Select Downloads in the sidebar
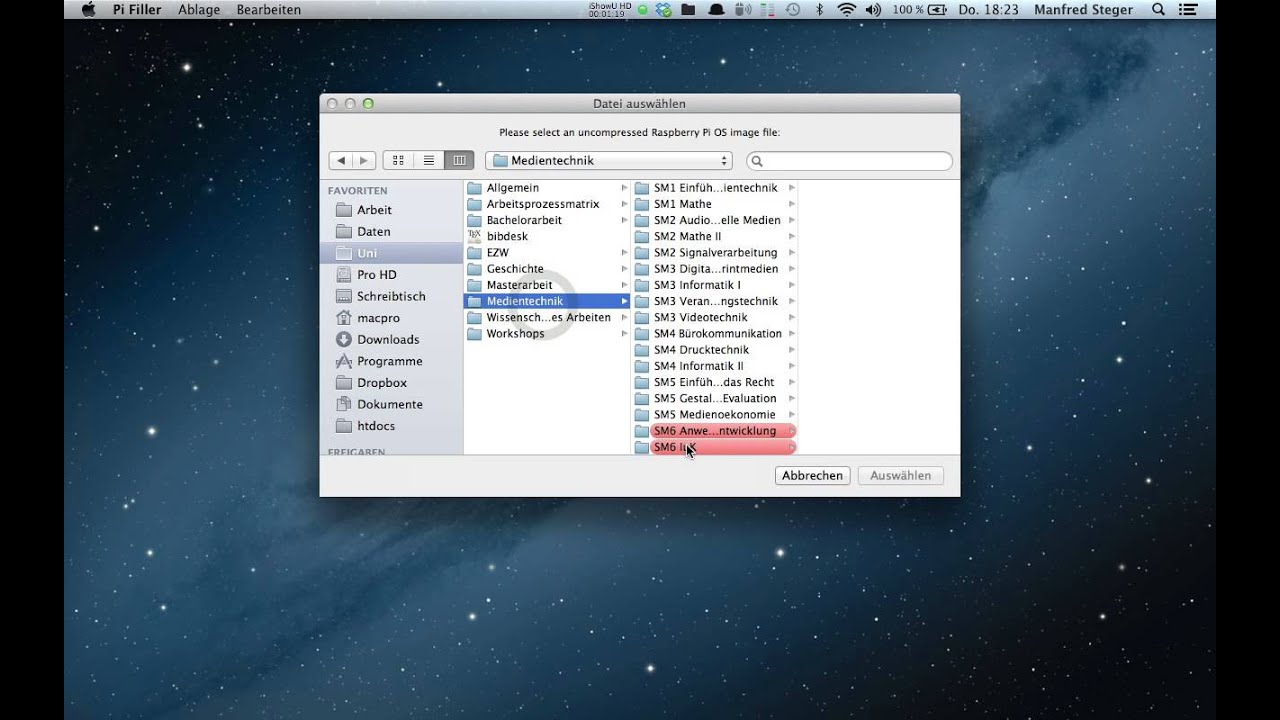This screenshot has height=720, width=1280. pos(391,339)
